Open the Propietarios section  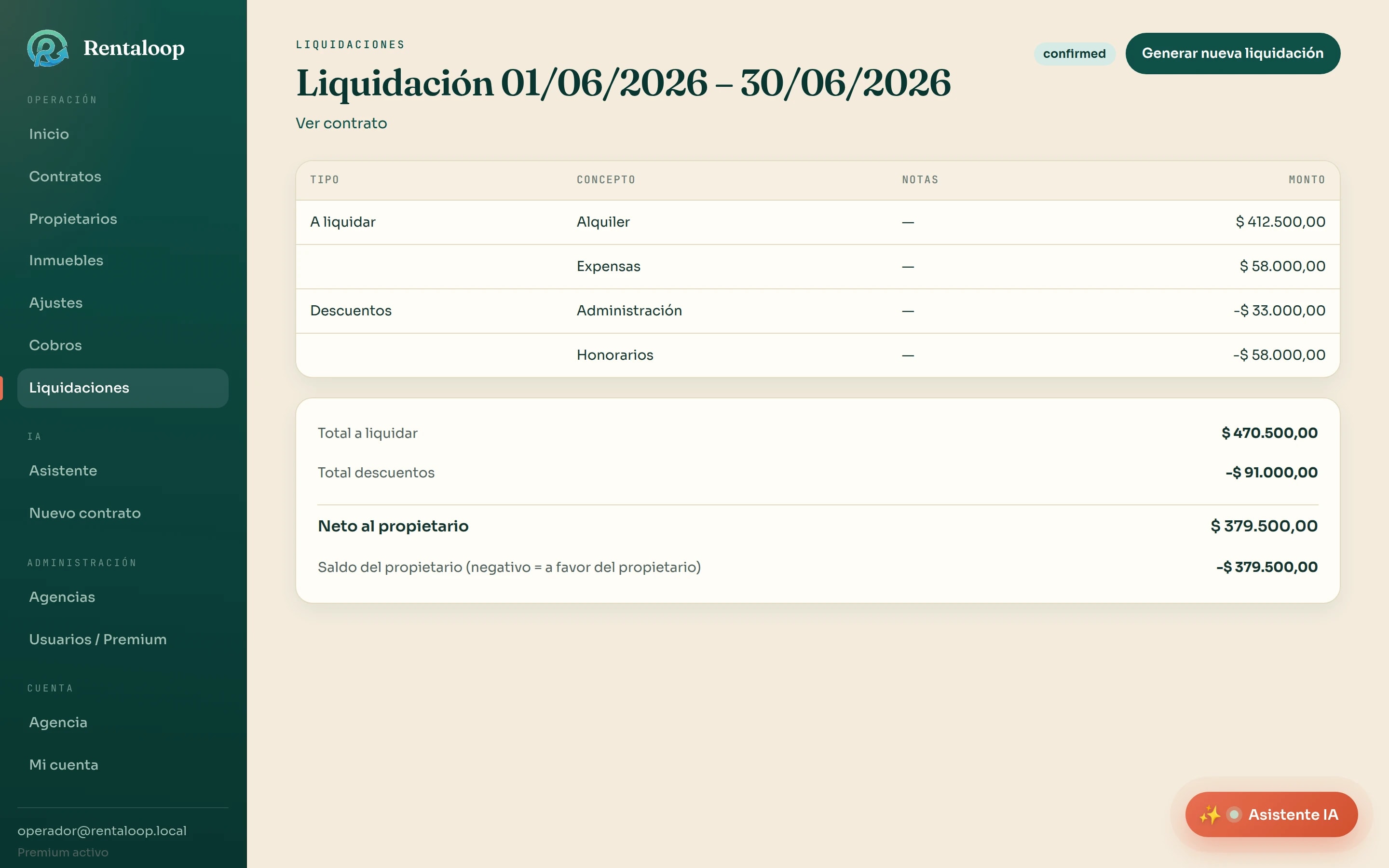click(123, 219)
